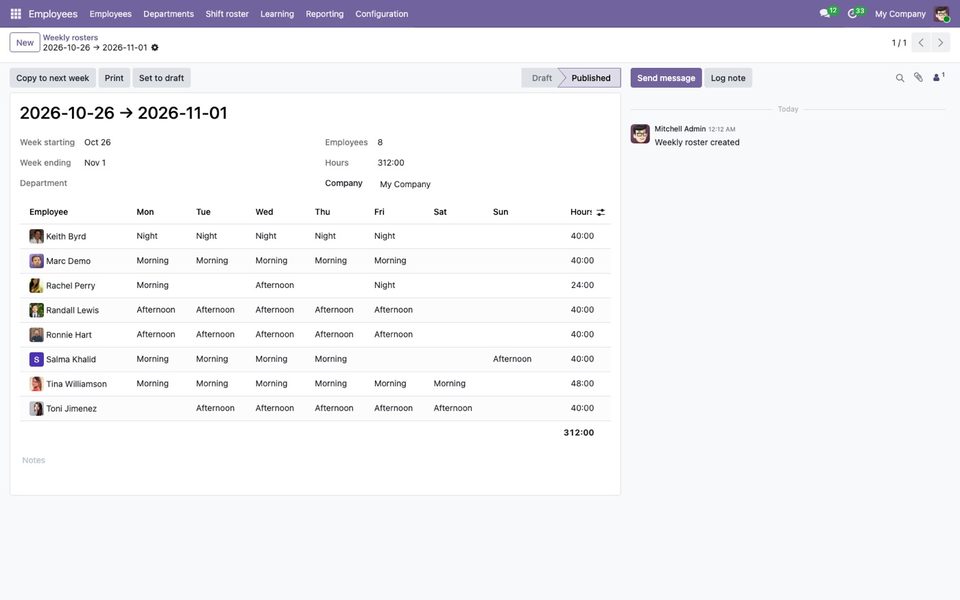Click Log note button
The width and height of the screenshot is (960, 600).
click(728, 78)
